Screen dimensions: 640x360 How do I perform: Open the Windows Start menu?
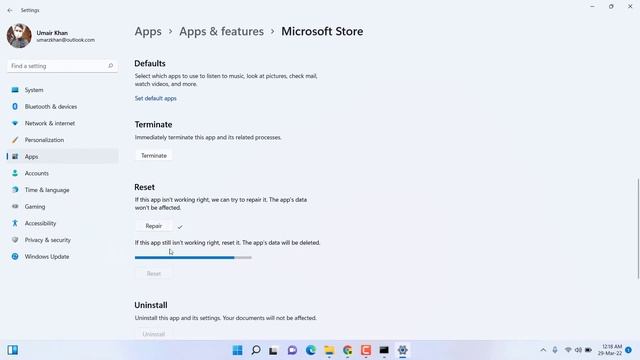[238, 350]
